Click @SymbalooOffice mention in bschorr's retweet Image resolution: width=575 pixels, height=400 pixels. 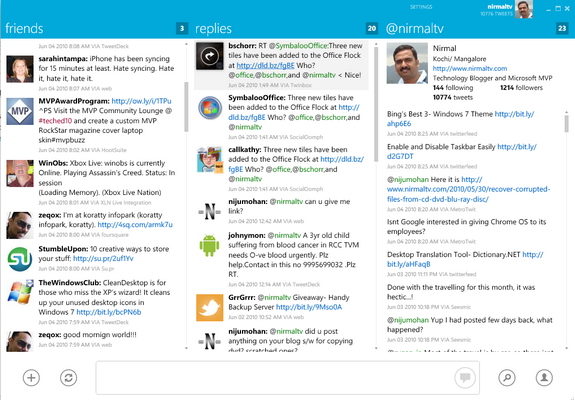click(x=298, y=46)
